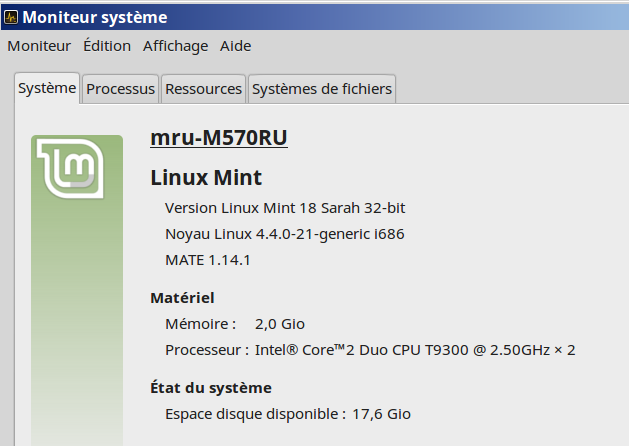Open the Aide menu
This screenshot has width=629, height=446.
(236, 46)
